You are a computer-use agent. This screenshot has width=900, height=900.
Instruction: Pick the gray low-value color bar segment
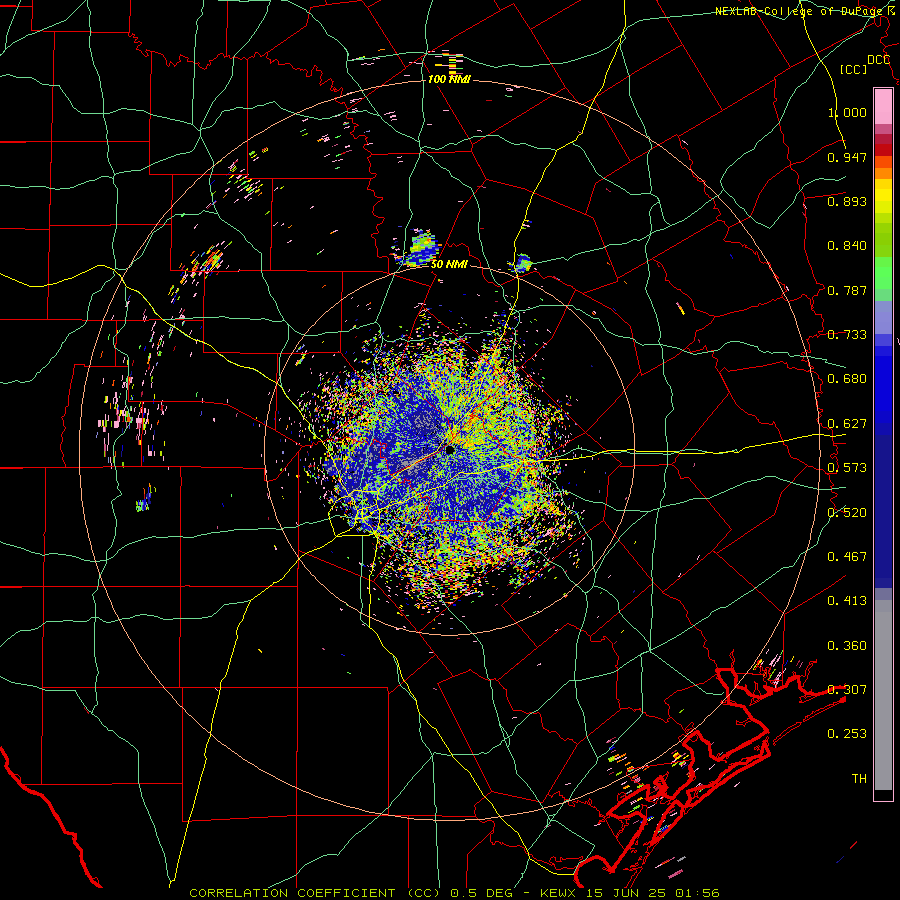[883, 695]
